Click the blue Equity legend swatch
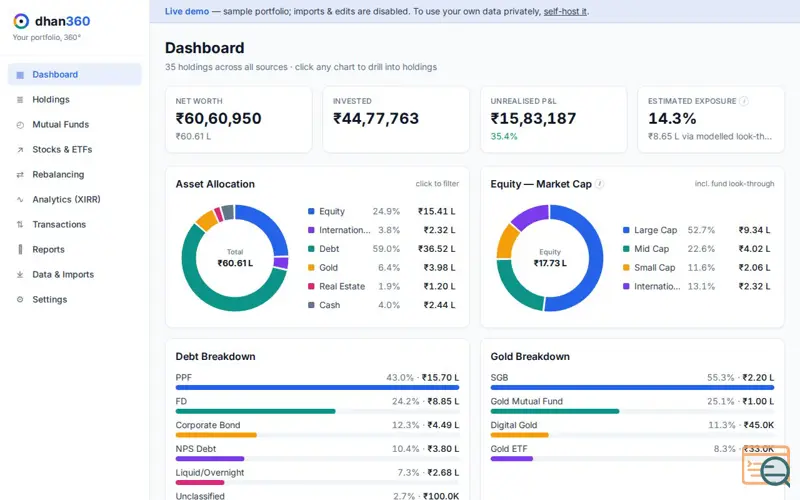 pos(311,211)
